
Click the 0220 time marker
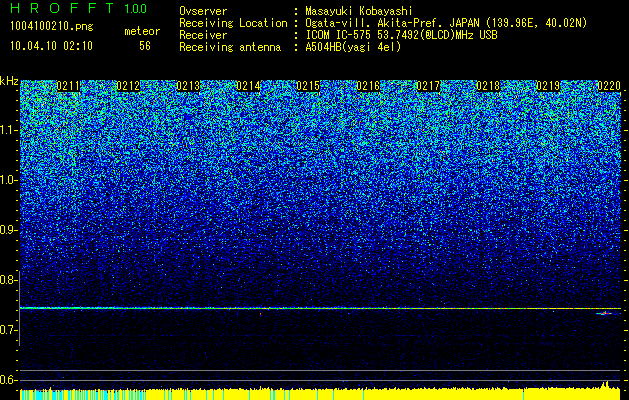click(x=609, y=86)
